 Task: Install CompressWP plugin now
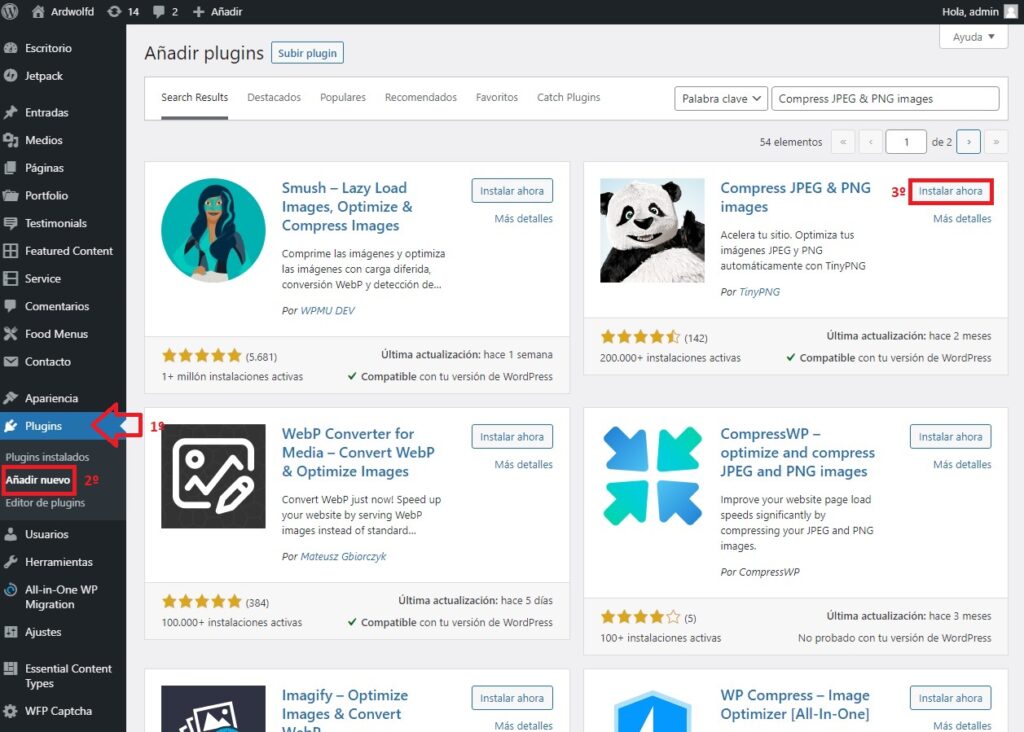pyautogui.click(x=950, y=437)
